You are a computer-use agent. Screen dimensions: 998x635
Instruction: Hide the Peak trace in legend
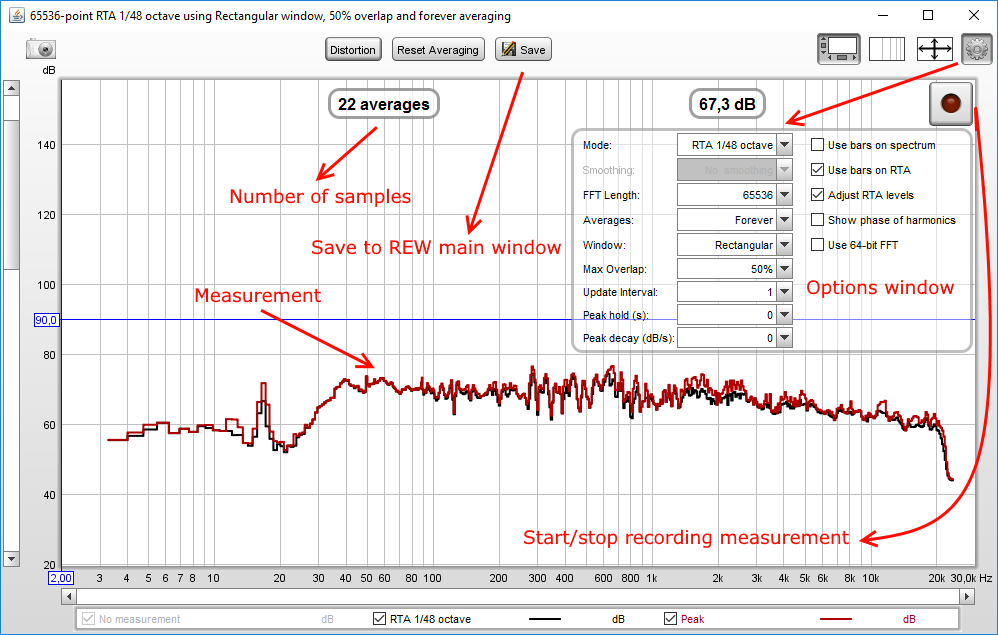tap(671, 619)
